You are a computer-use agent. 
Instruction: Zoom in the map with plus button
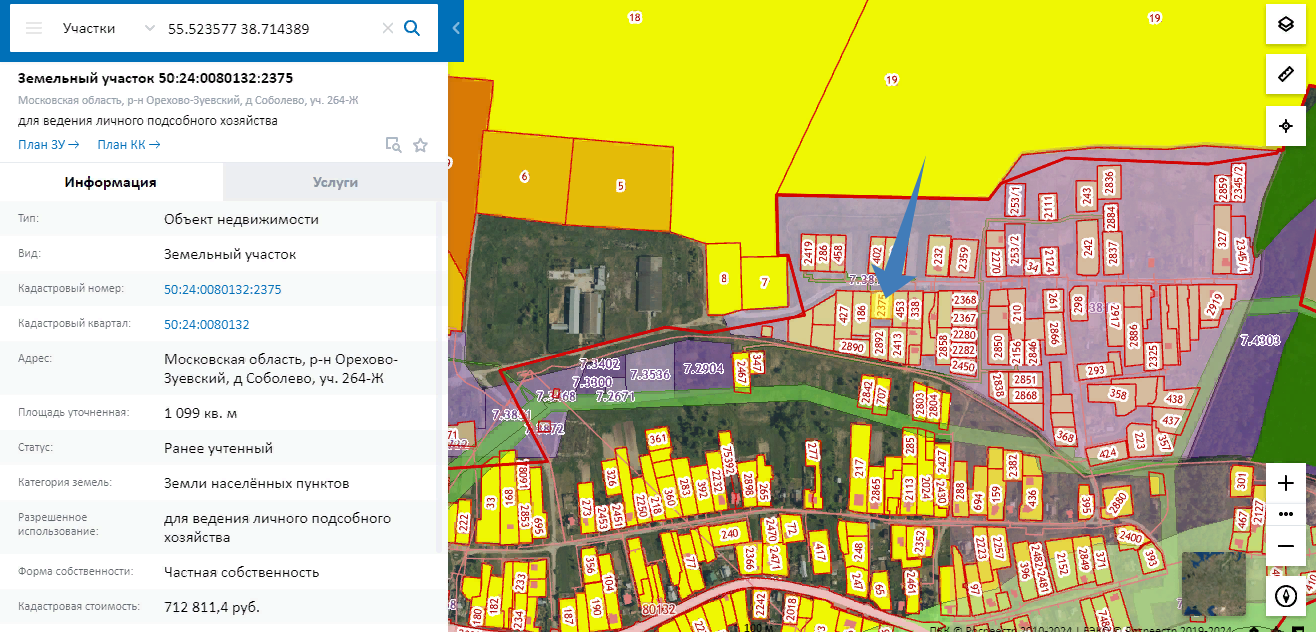1286,484
